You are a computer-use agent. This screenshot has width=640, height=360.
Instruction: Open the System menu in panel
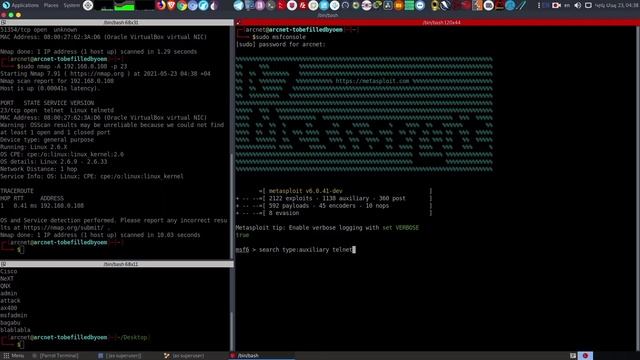(x=71, y=5)
